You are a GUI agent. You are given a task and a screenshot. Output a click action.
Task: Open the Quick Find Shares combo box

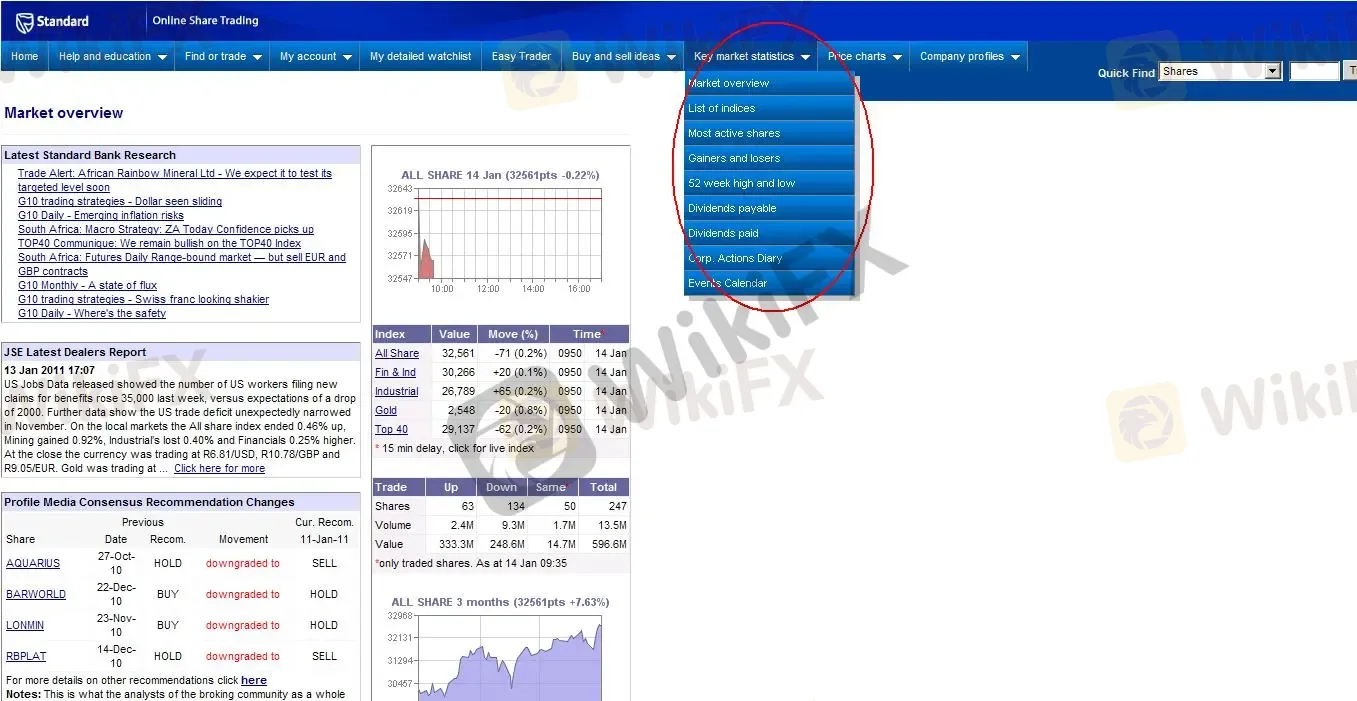(x=1221, y=72)
